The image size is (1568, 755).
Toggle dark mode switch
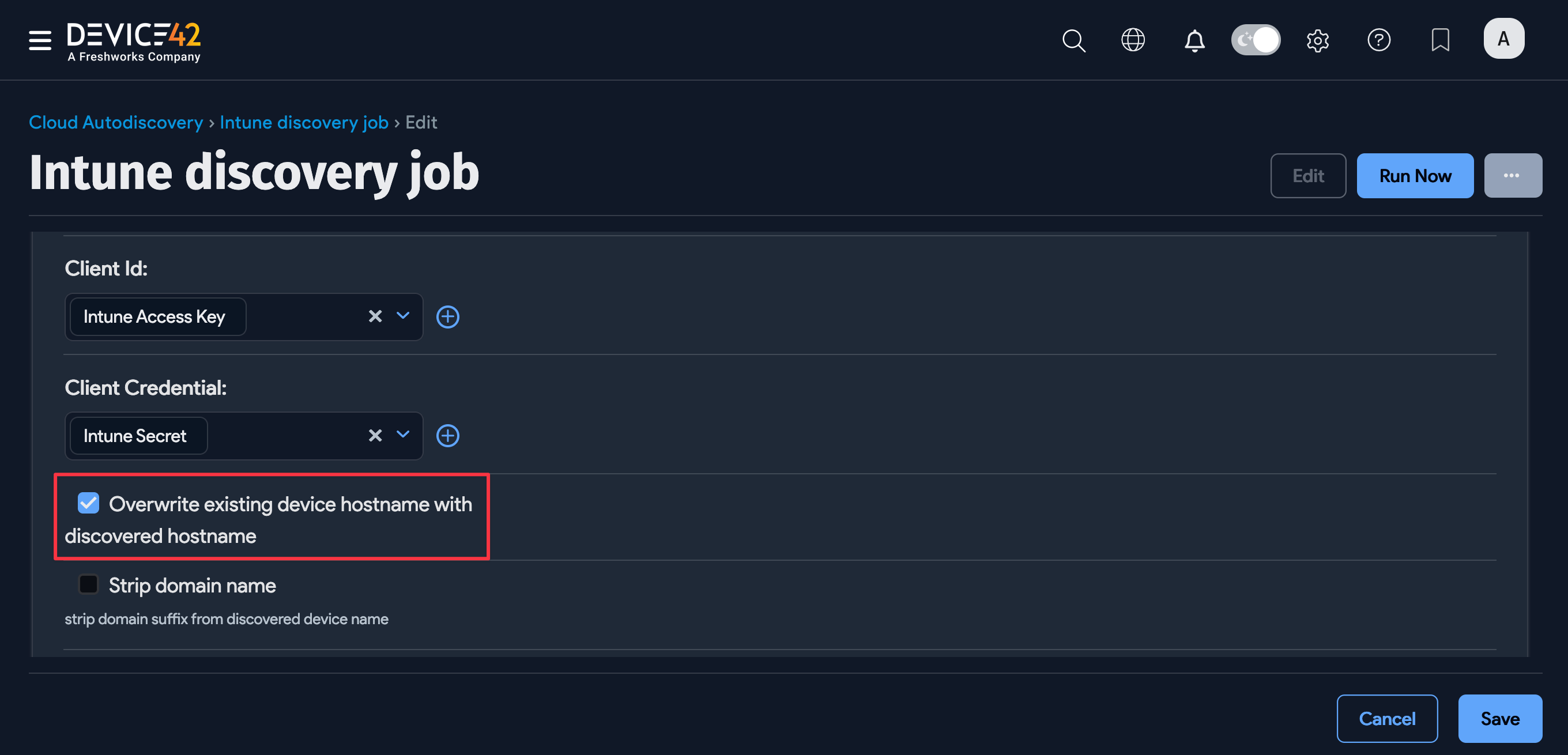1256,40
